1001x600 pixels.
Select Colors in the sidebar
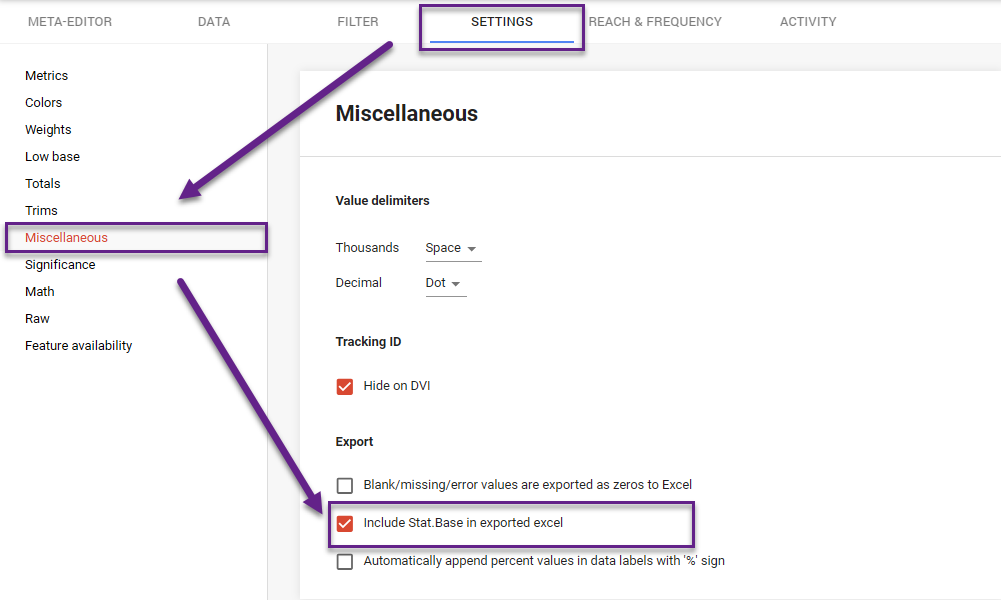44,103
